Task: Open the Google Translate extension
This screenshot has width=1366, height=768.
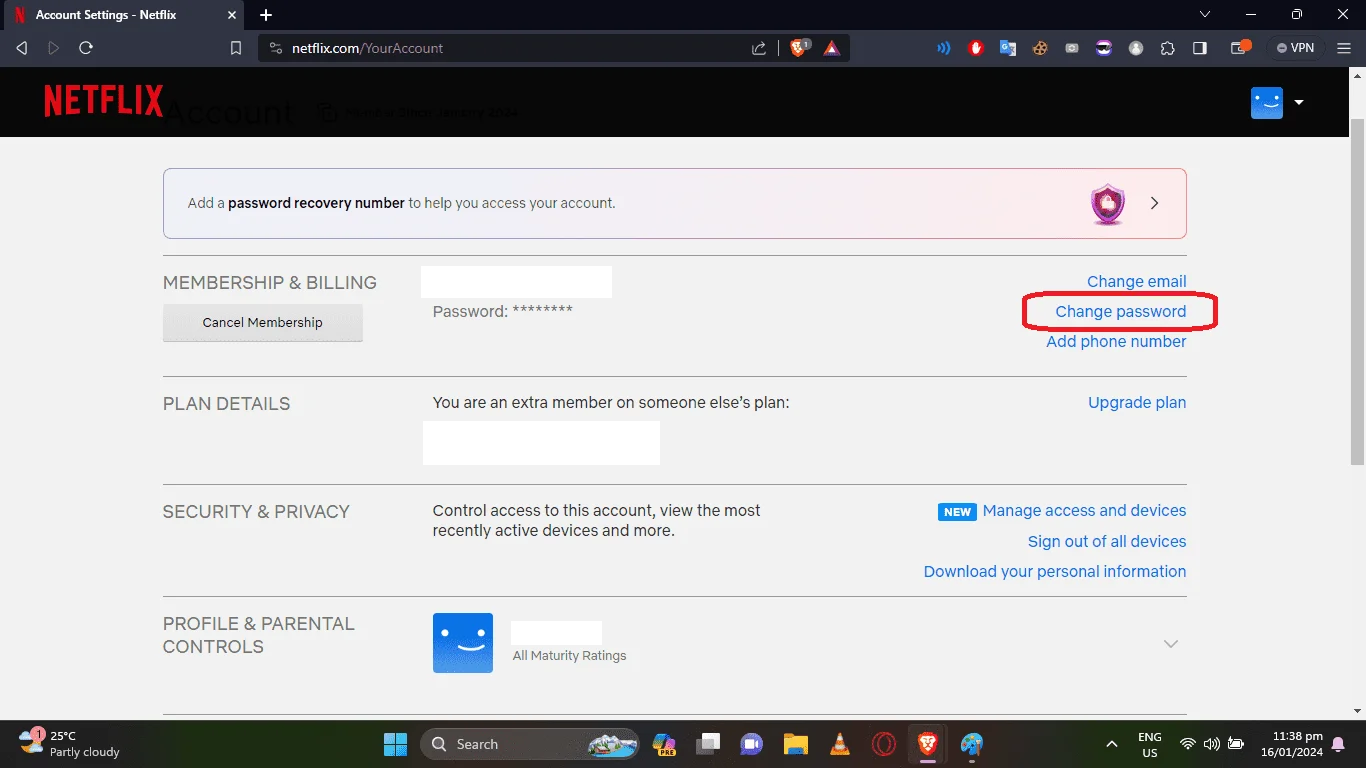Action: [1008, 48]
